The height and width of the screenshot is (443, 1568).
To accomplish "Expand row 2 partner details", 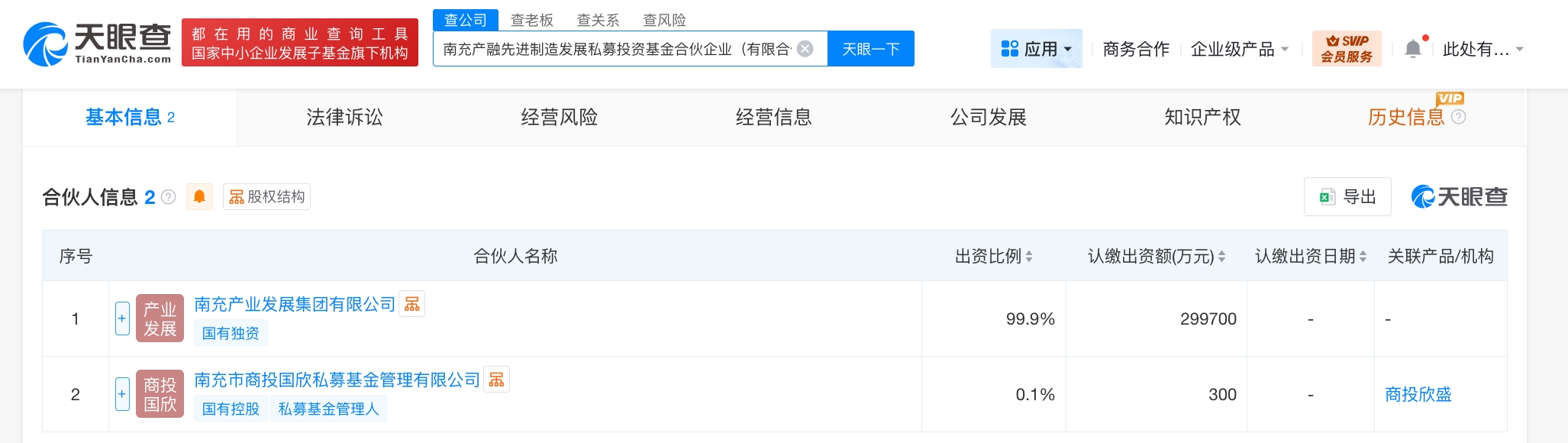I will (122, 394).
